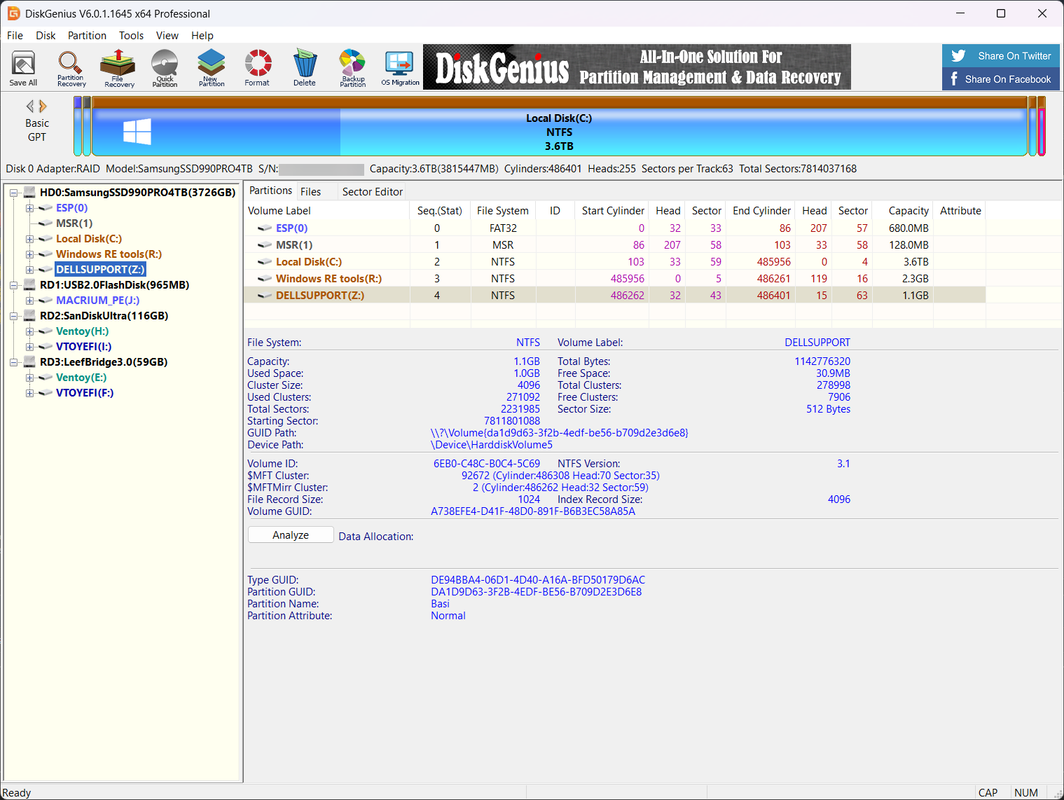
Task: Open the Tools menu
Action: point(131,35)
